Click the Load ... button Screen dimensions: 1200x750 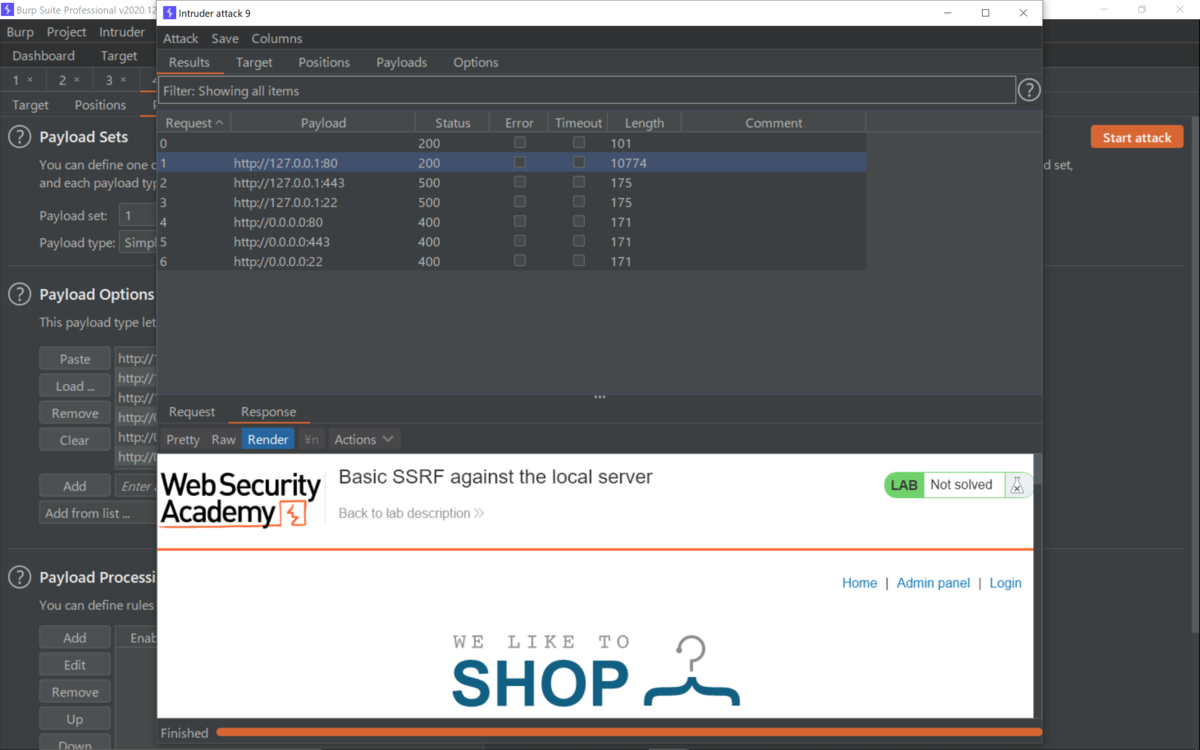[75, 386]
